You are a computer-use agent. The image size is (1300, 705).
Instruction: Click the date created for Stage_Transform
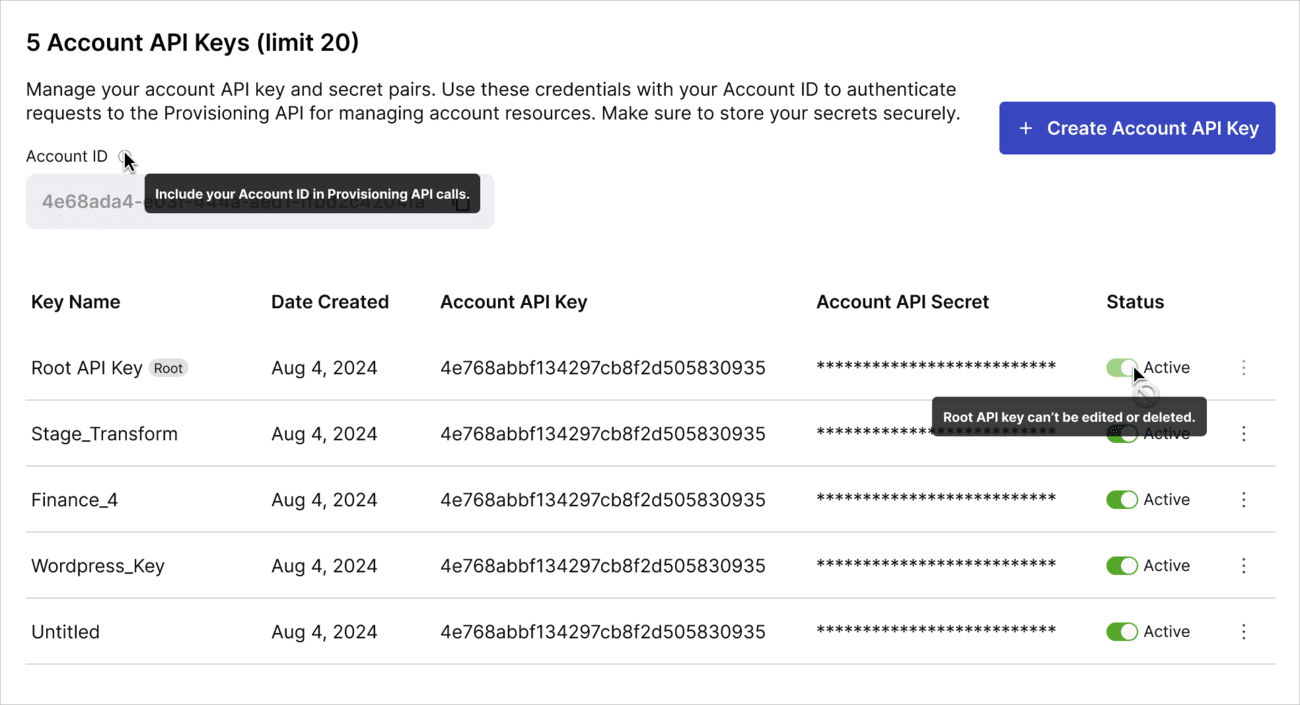[324, 434]
